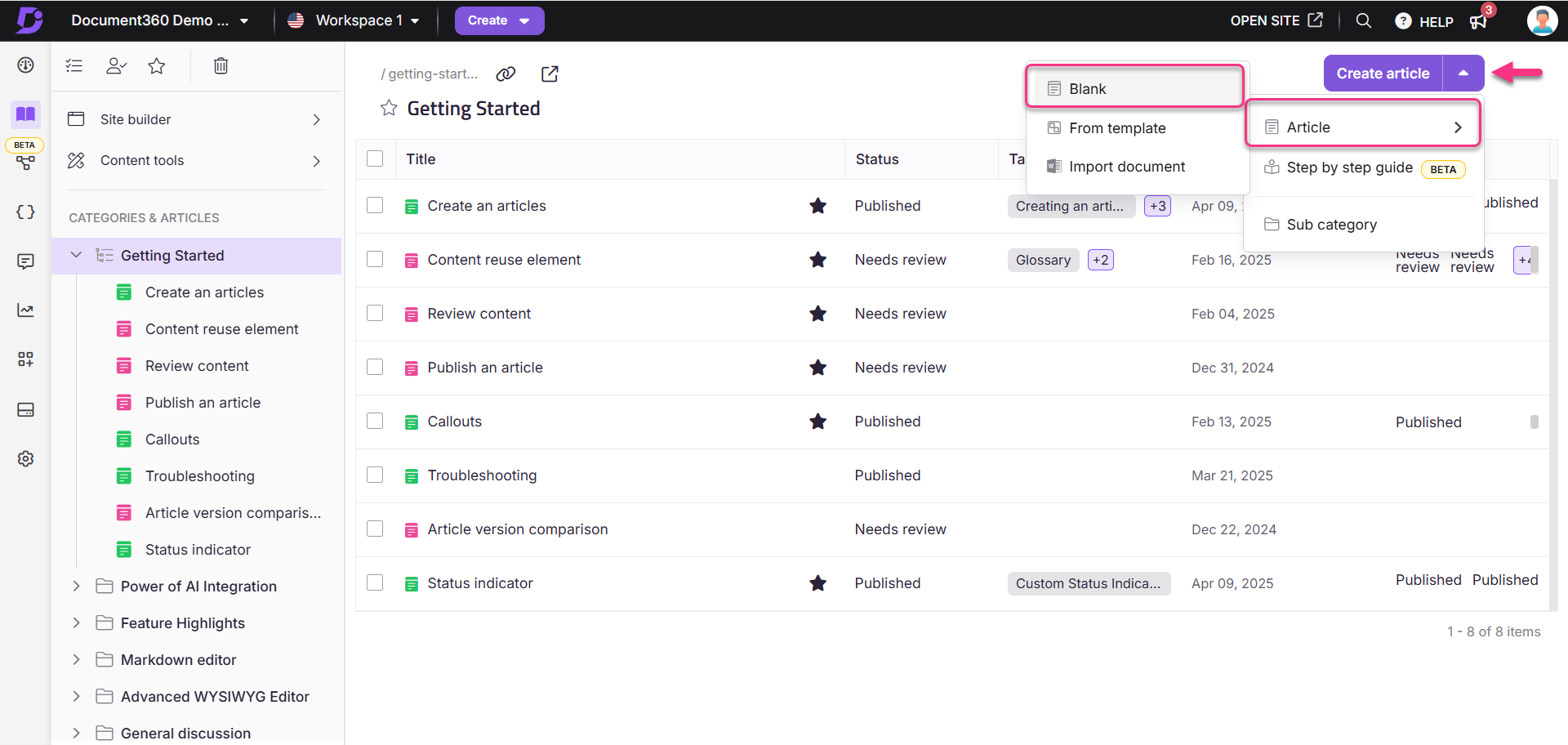Open the announcements megaphone icon

tap(1478, 21)
